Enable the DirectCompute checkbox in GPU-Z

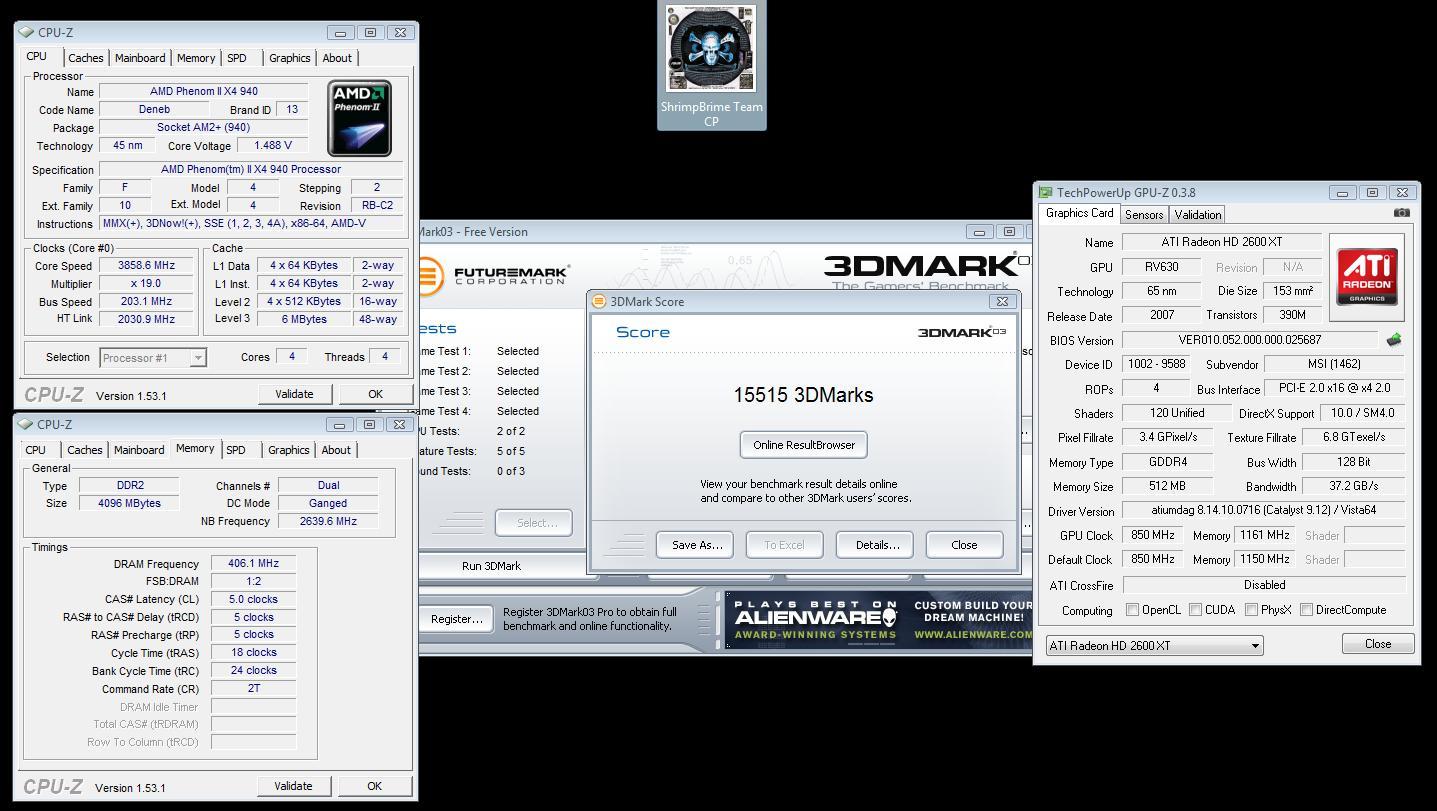click(1306, 609)
